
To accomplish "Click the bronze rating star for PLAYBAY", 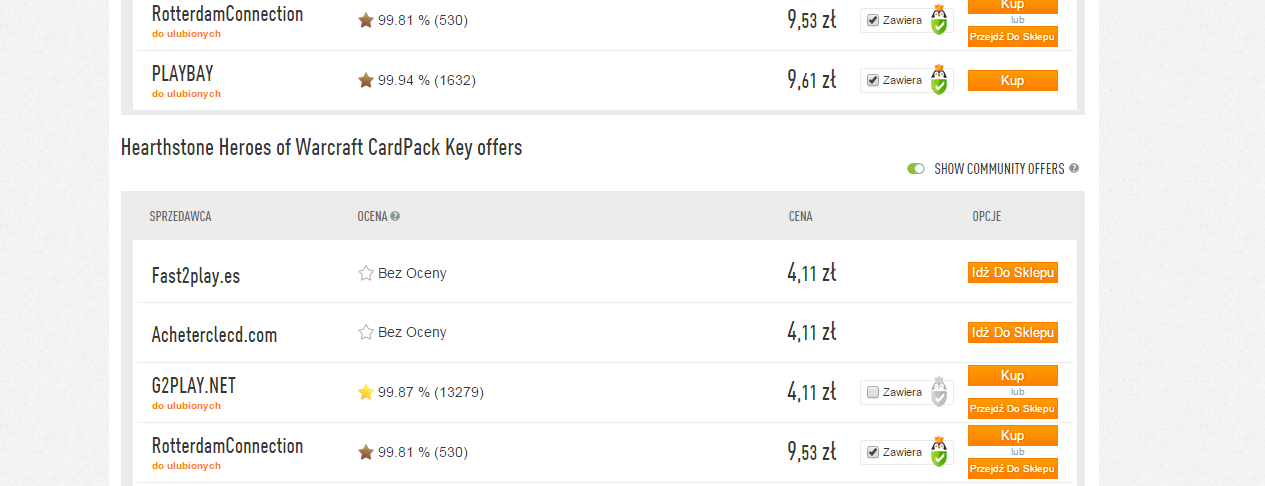I will [x=366, y=80].
